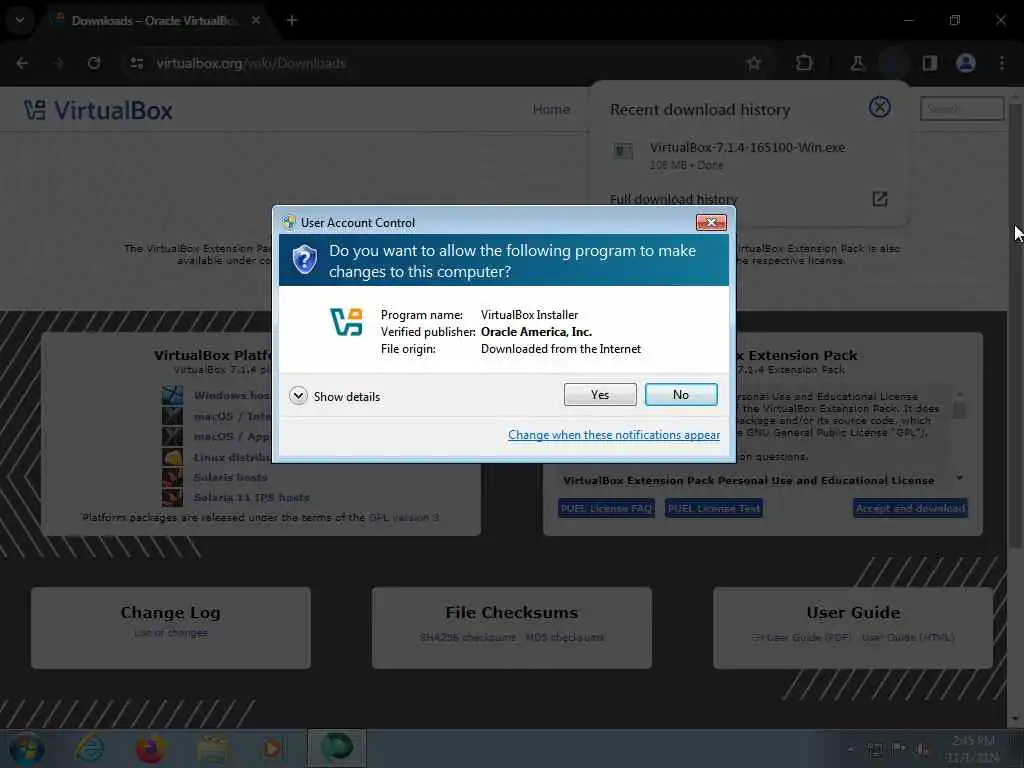
Task: Click the VirtualBox Installer program icon
Action: point(346,322)
